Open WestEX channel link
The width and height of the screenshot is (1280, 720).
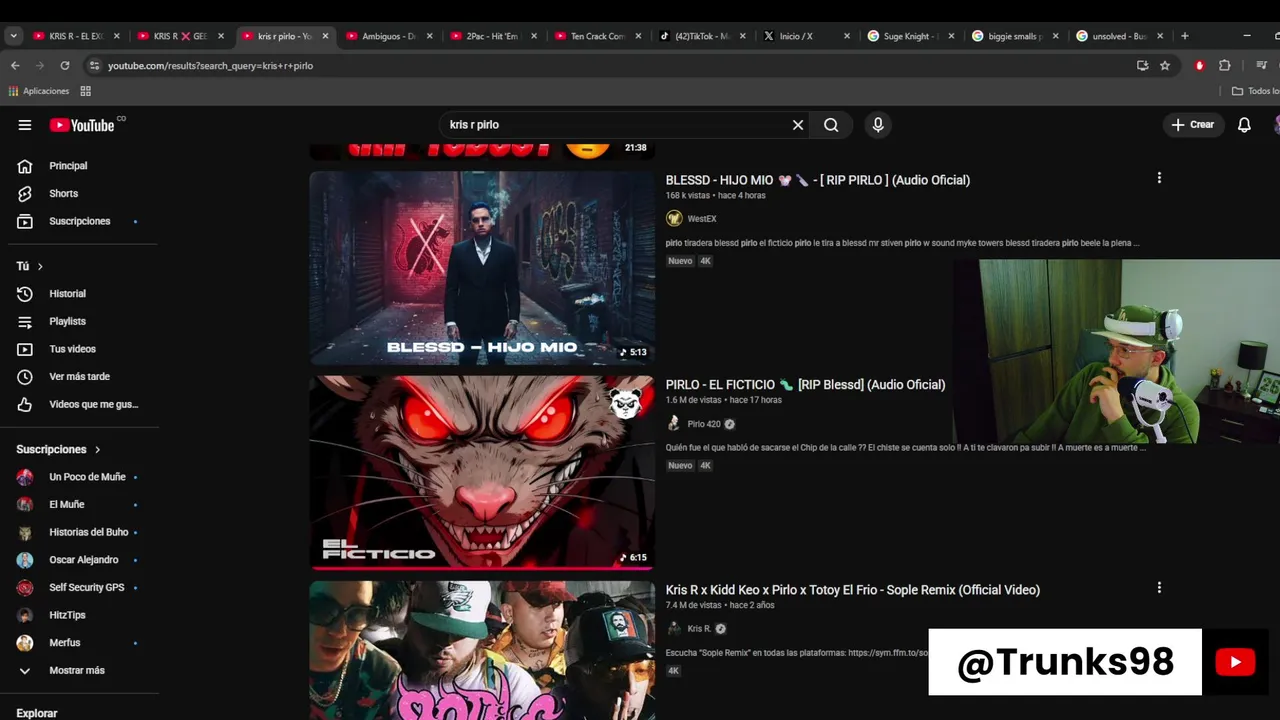702,219
